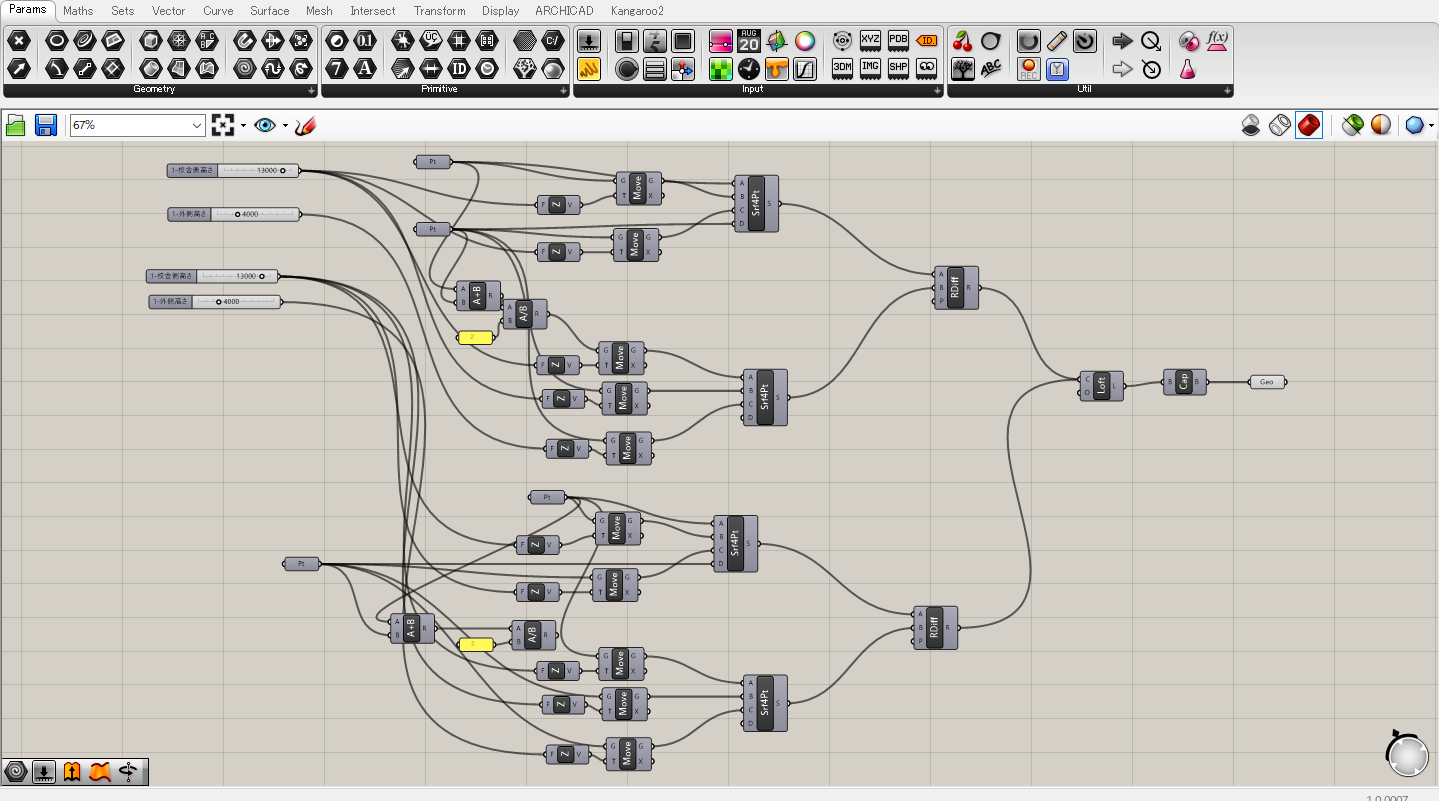The height and width of the screenshot is (801, 1439).
Task: Open the dropdown arrow beside the eye icon
Action: coord(285,126)
